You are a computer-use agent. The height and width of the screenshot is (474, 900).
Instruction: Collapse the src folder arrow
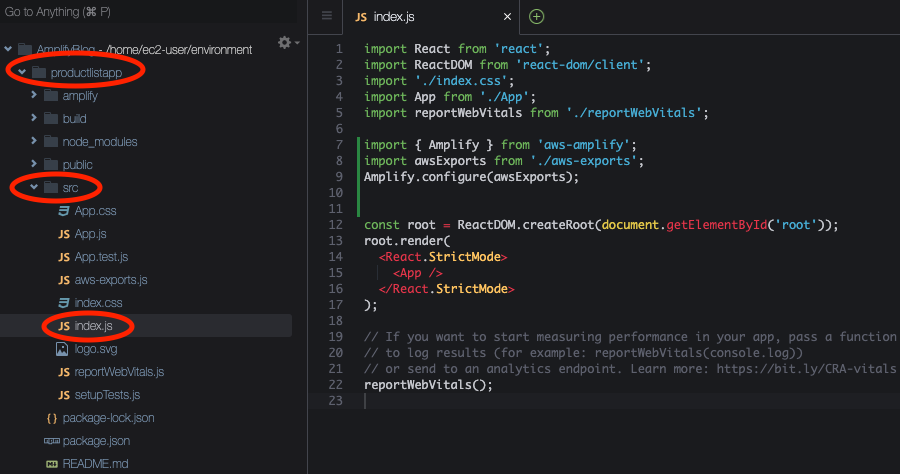34,187
